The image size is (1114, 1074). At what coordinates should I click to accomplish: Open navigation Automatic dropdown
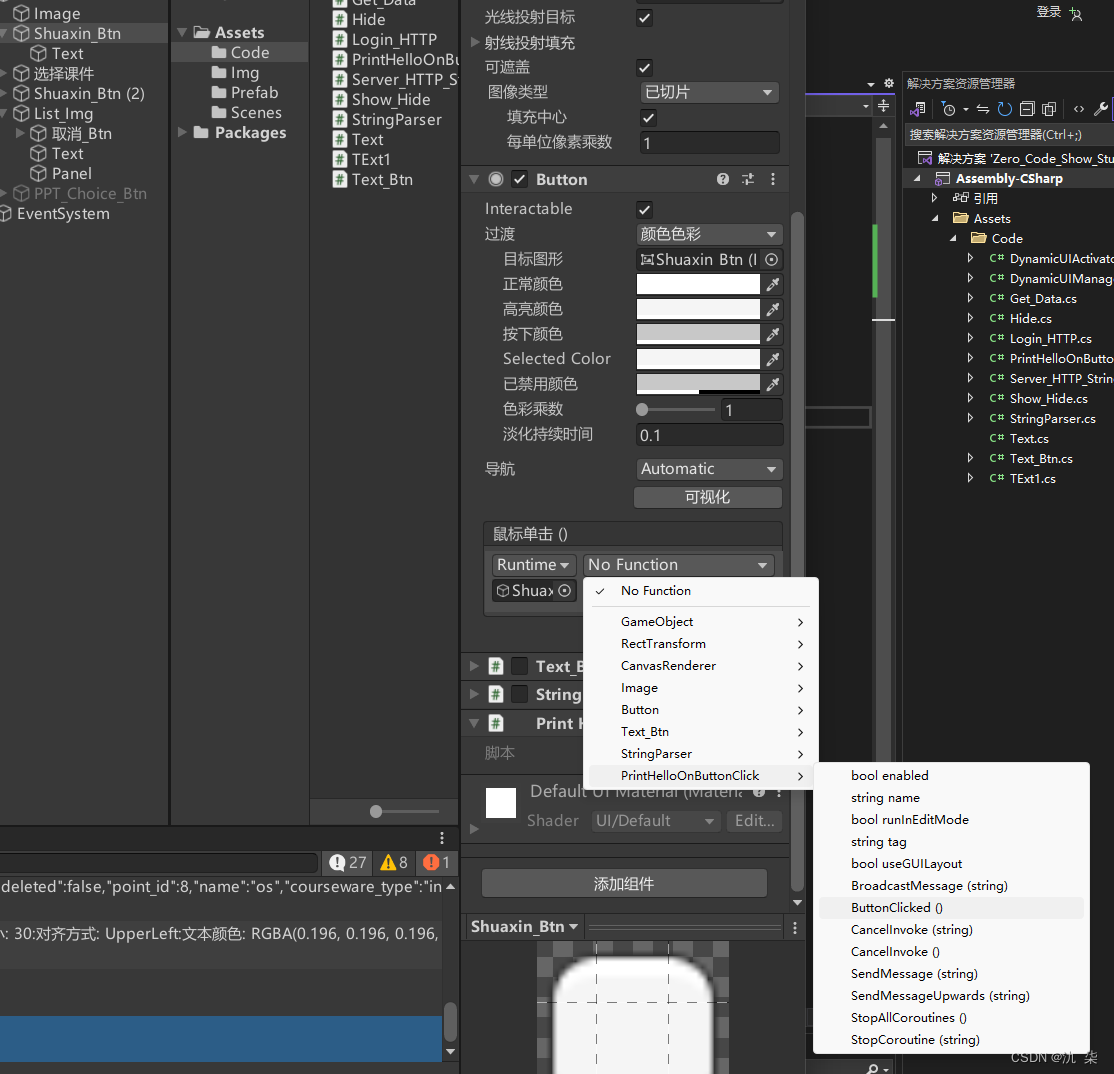click(x=709, y=469)
